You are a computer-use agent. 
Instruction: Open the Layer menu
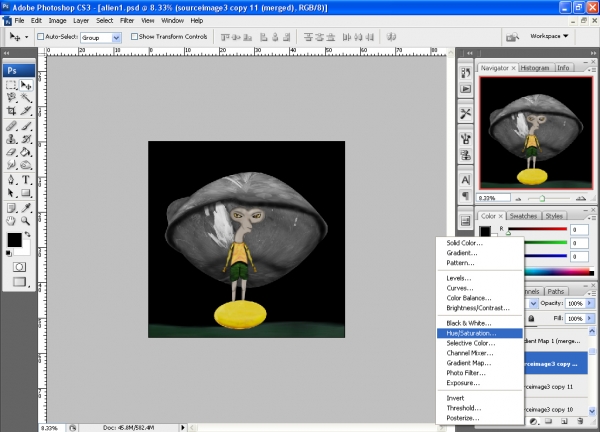(81, 21)
